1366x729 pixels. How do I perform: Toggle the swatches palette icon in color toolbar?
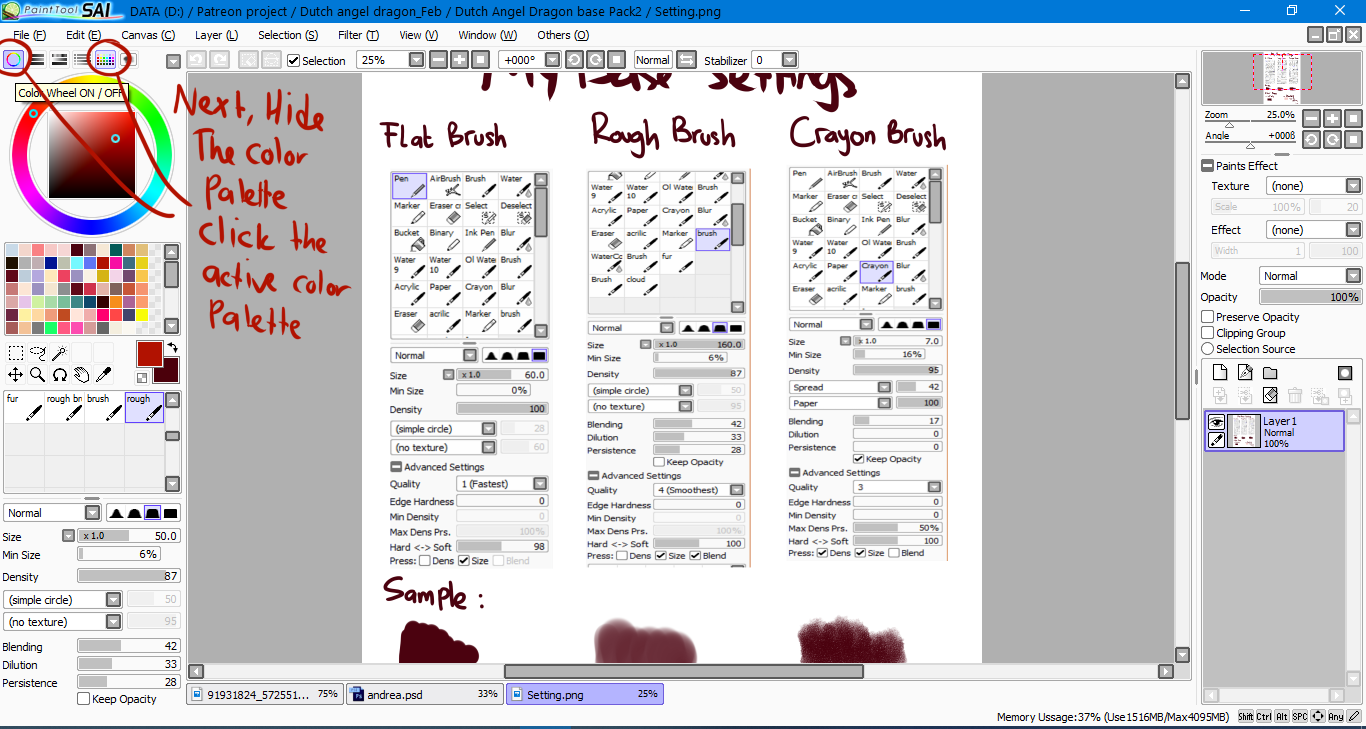pos(105,60)
